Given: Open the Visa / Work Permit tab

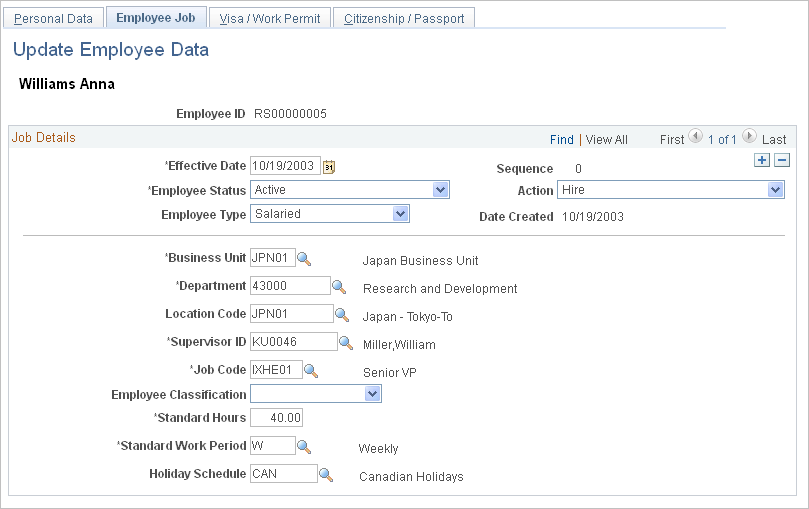Looking at the screenshot, I should [x=270, y=19].
